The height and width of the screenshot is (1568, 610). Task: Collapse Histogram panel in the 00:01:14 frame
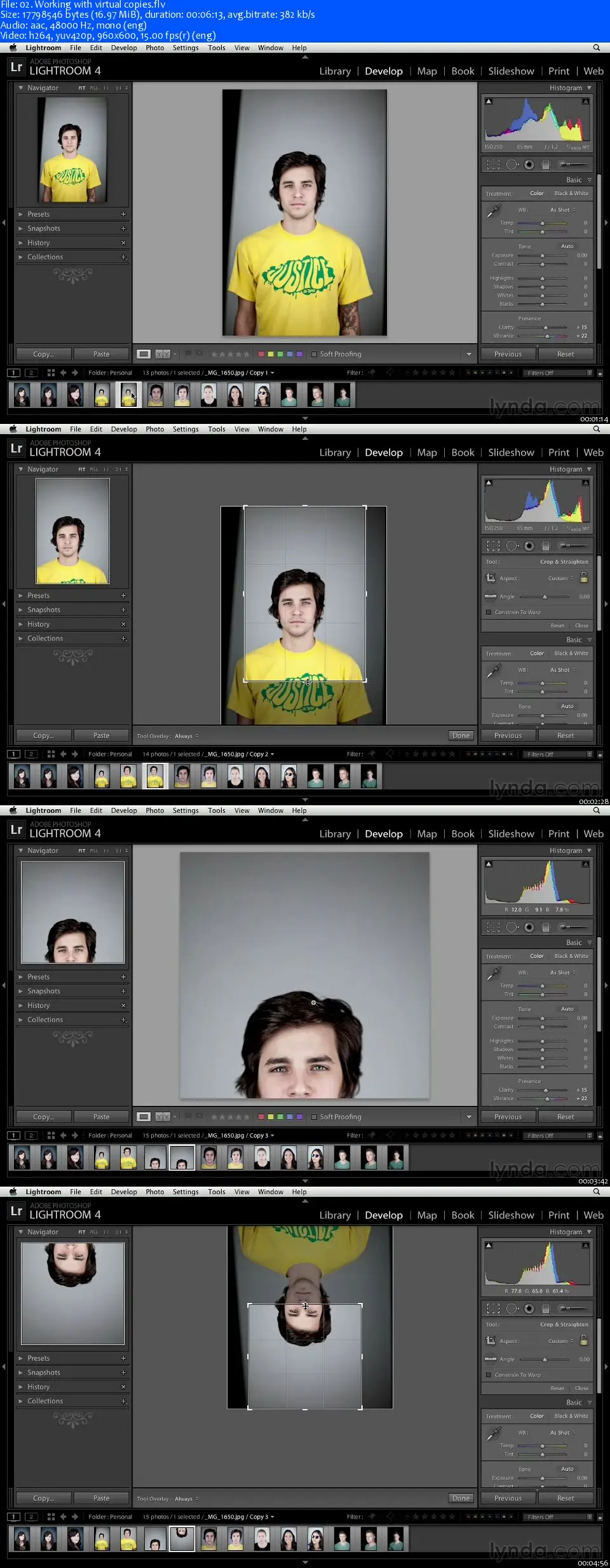pyautogui.click(x=589, y=88)
